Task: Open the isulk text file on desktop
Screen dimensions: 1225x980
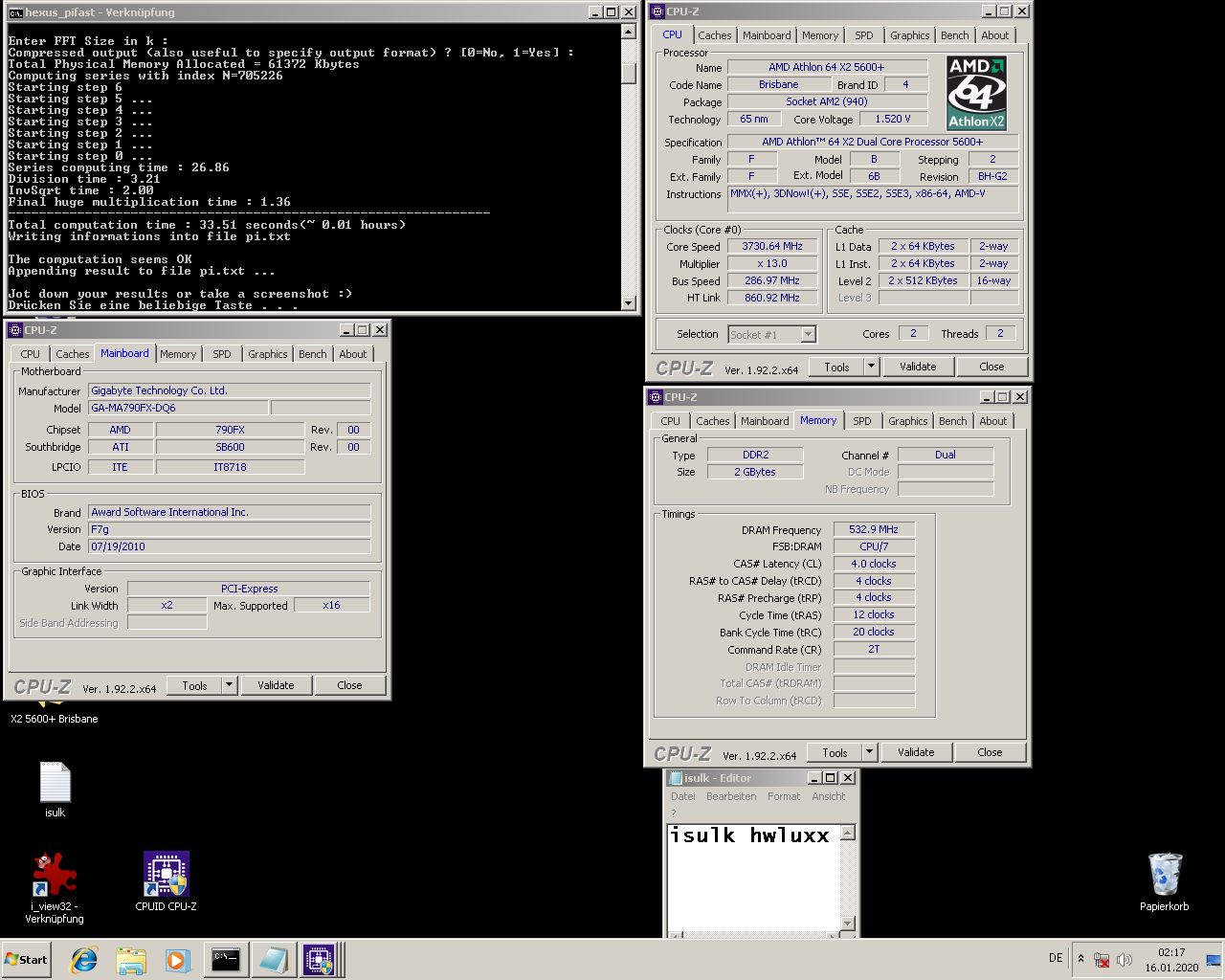Action: coord(55,789)
